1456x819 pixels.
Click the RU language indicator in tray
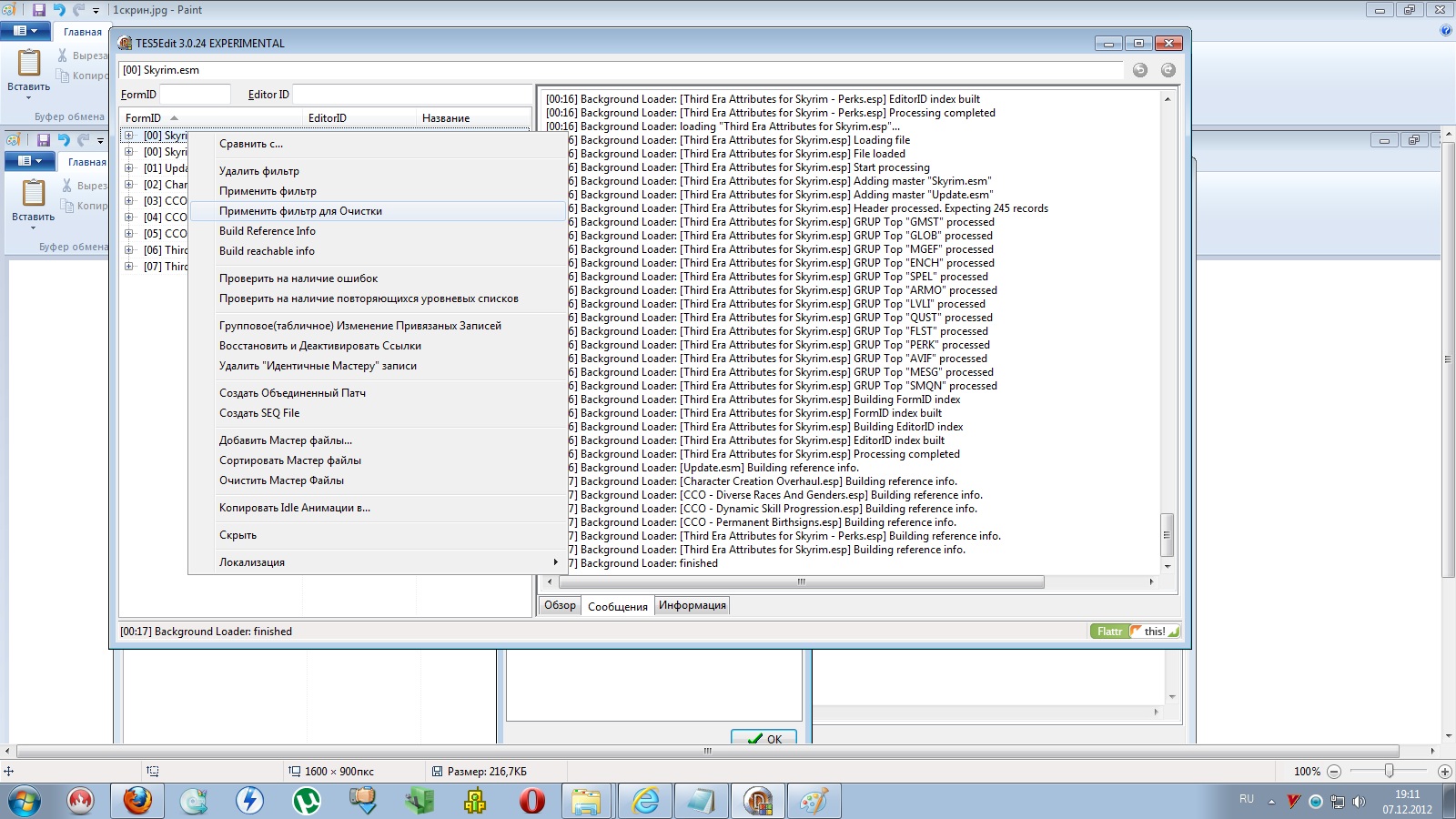(x=1247, y=799)
